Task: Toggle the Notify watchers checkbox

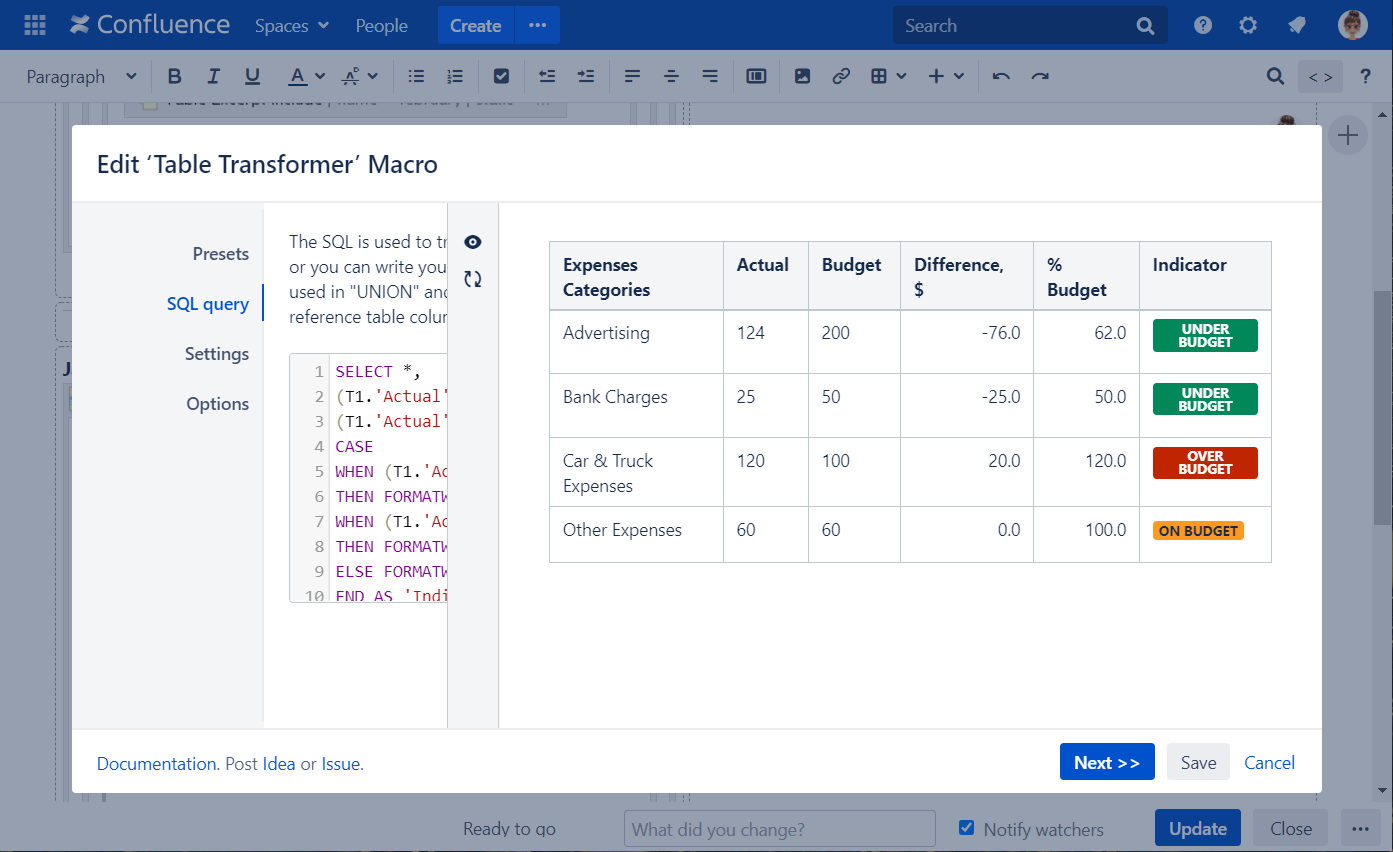Action: [966, 828]
